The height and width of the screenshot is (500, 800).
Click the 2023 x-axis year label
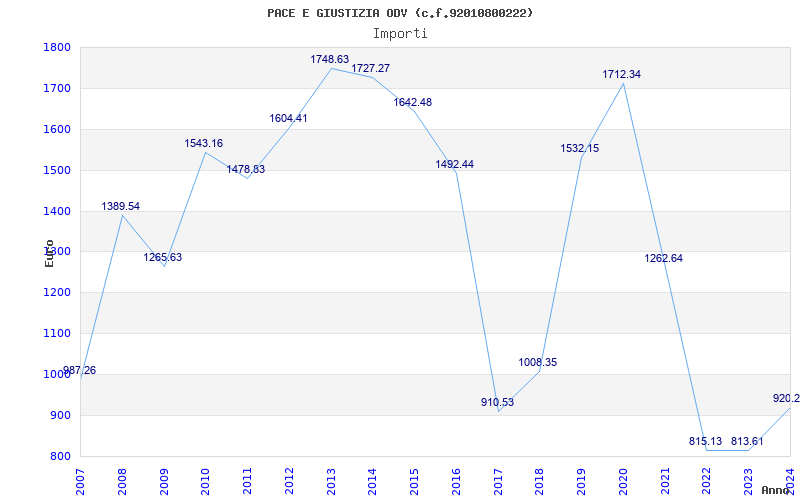748,482
